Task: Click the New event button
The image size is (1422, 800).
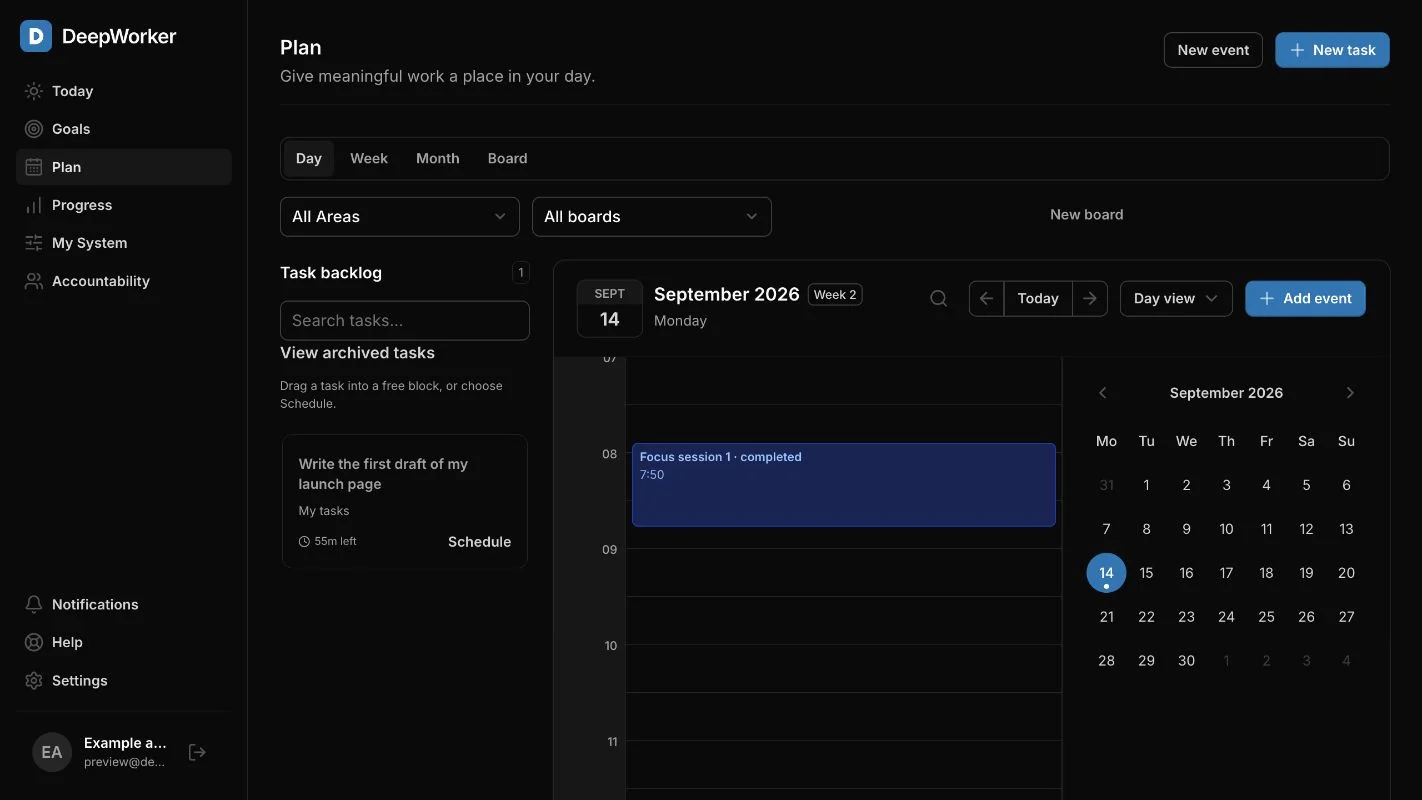Action: pos(1213,50)
